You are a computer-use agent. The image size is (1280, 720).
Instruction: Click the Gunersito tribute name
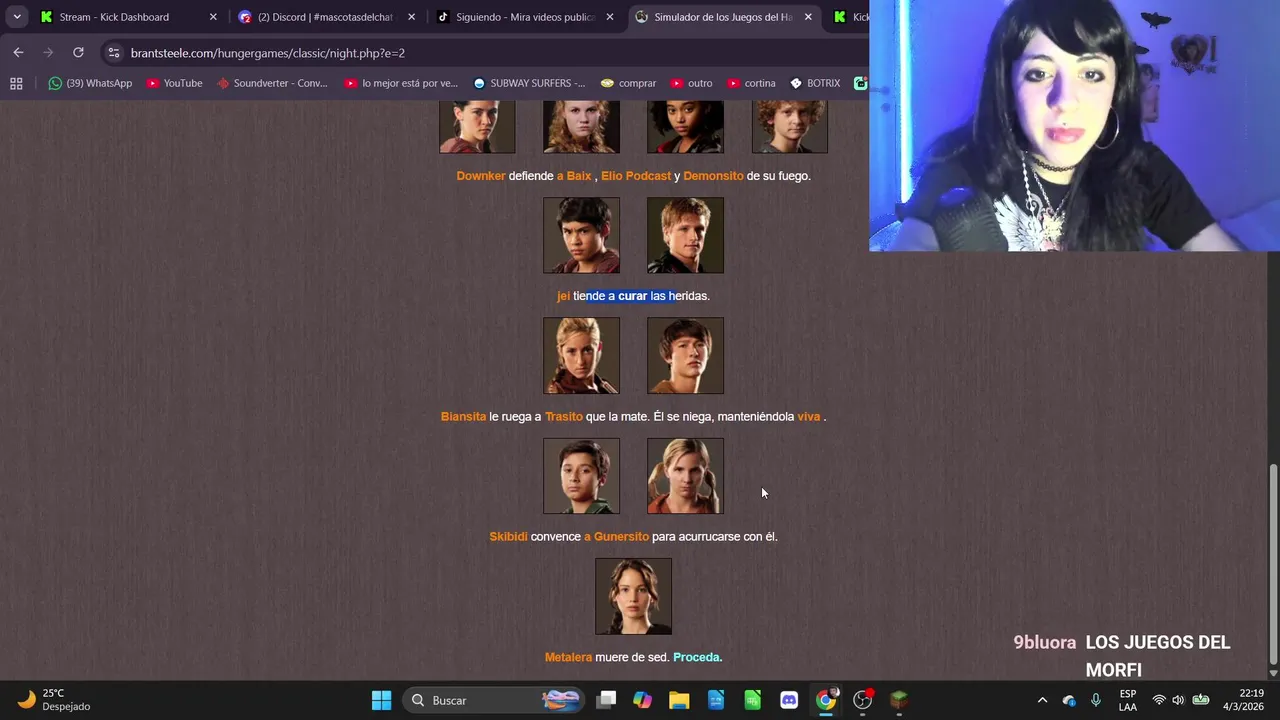coord(621,537)
